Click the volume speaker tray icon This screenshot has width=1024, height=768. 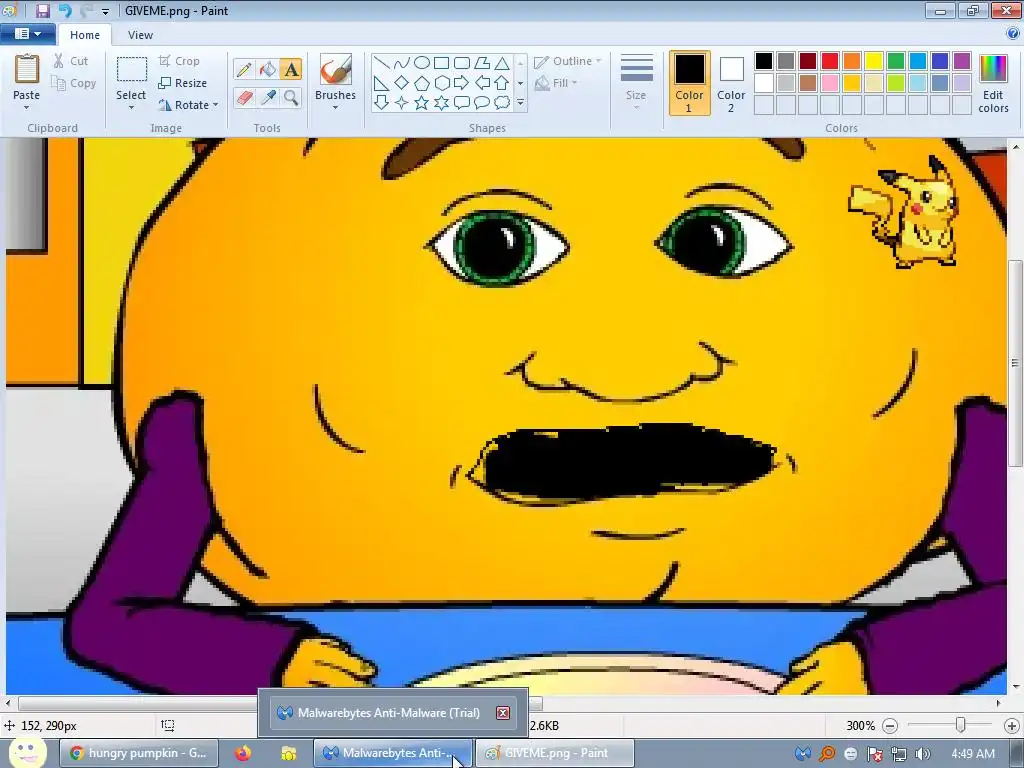pos(922,754)
